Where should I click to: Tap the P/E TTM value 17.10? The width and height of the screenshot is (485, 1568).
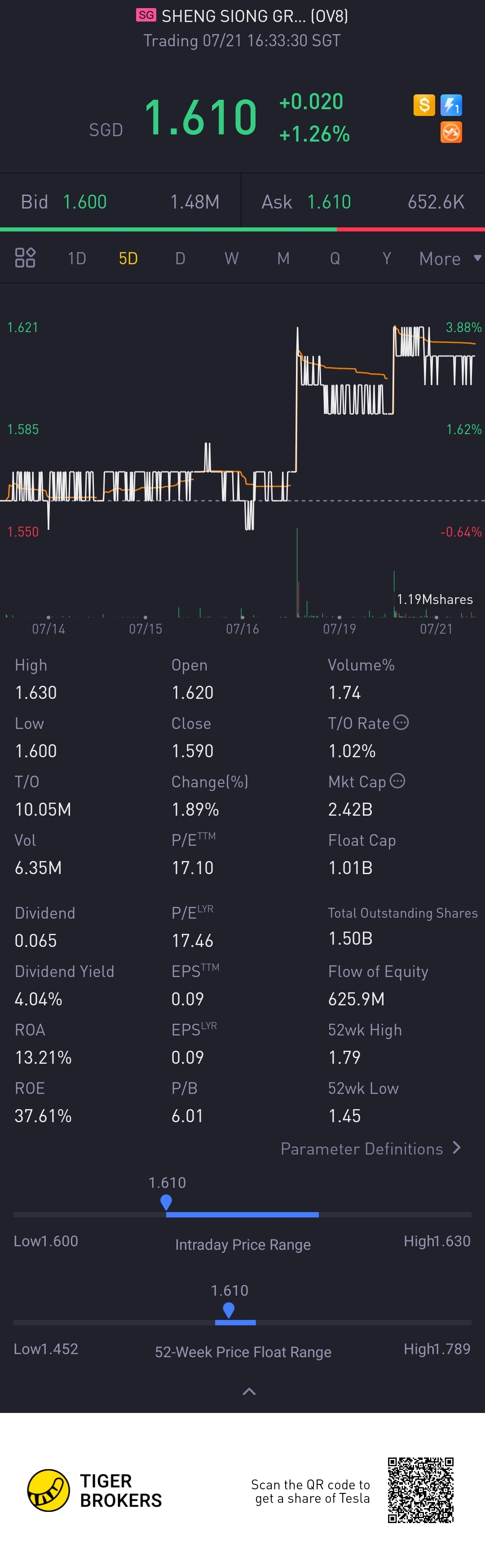(x=192, y=867)
